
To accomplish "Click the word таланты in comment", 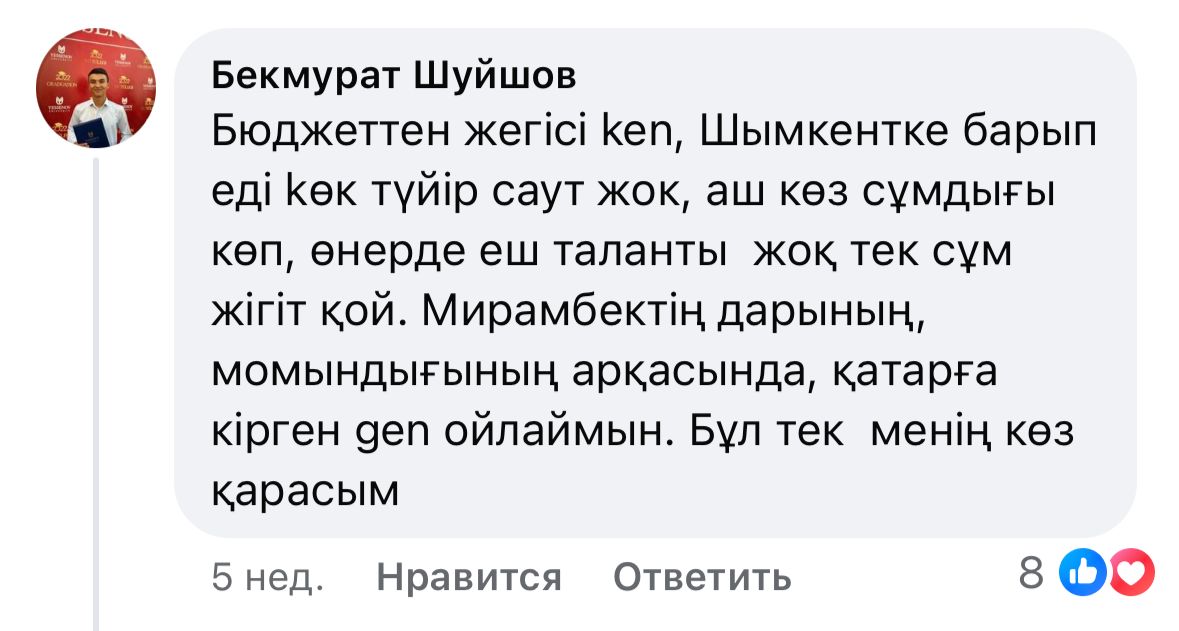I will [639, 253].
